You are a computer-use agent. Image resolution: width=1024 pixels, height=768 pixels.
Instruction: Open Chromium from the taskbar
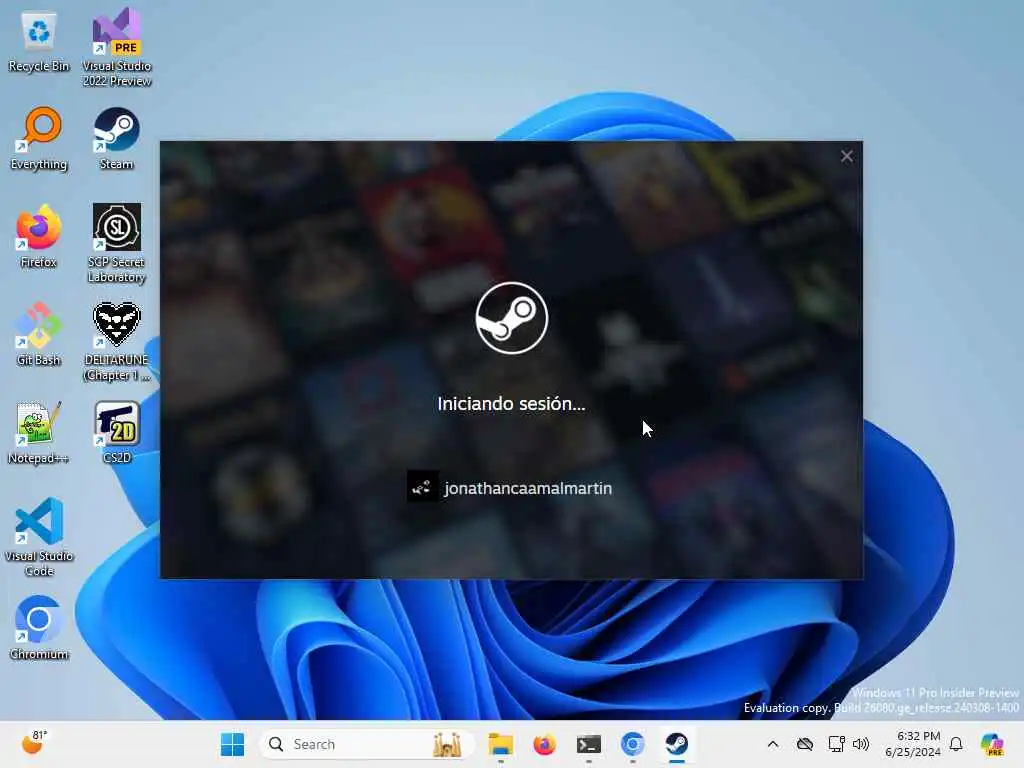632,744
